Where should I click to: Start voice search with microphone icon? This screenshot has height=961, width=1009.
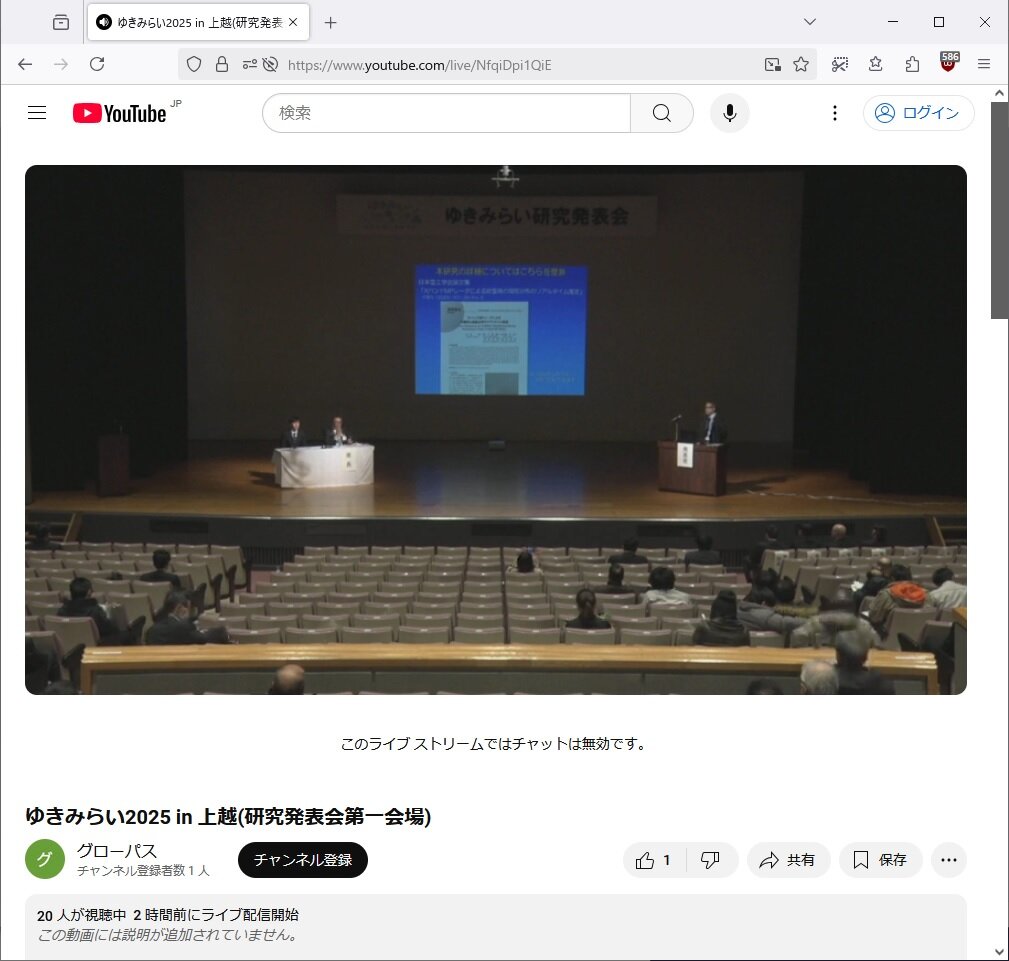pyautogui.click(x=730, y=113)
